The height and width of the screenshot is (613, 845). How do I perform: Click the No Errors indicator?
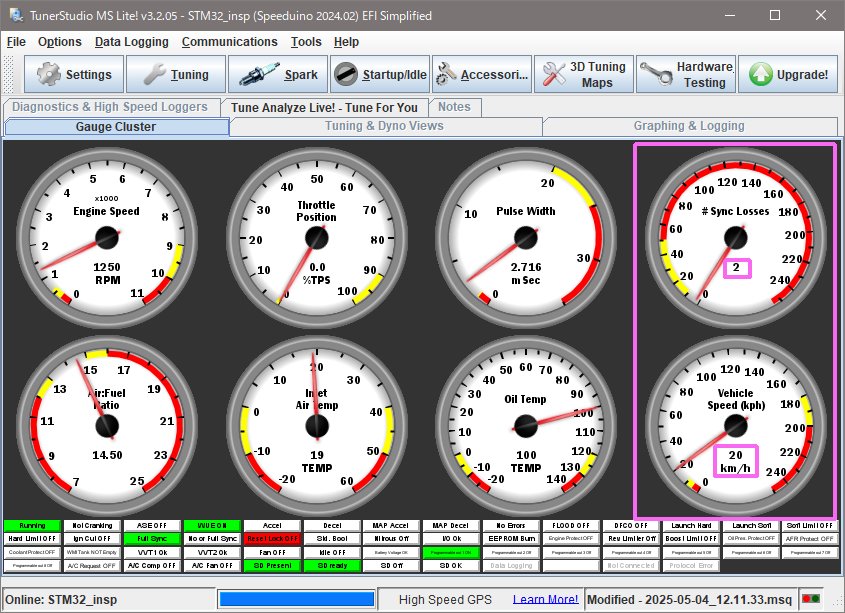(511, 525)
